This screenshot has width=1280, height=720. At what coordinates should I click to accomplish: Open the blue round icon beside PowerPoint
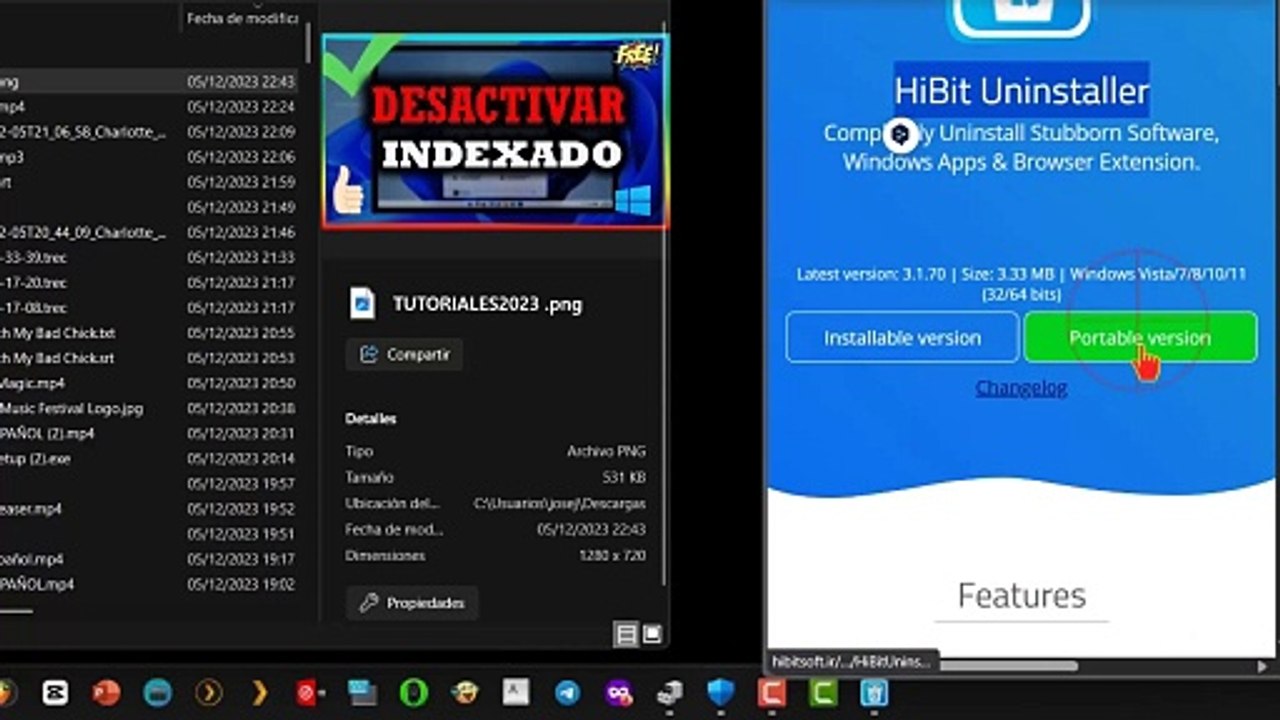[x=157, y=692]
